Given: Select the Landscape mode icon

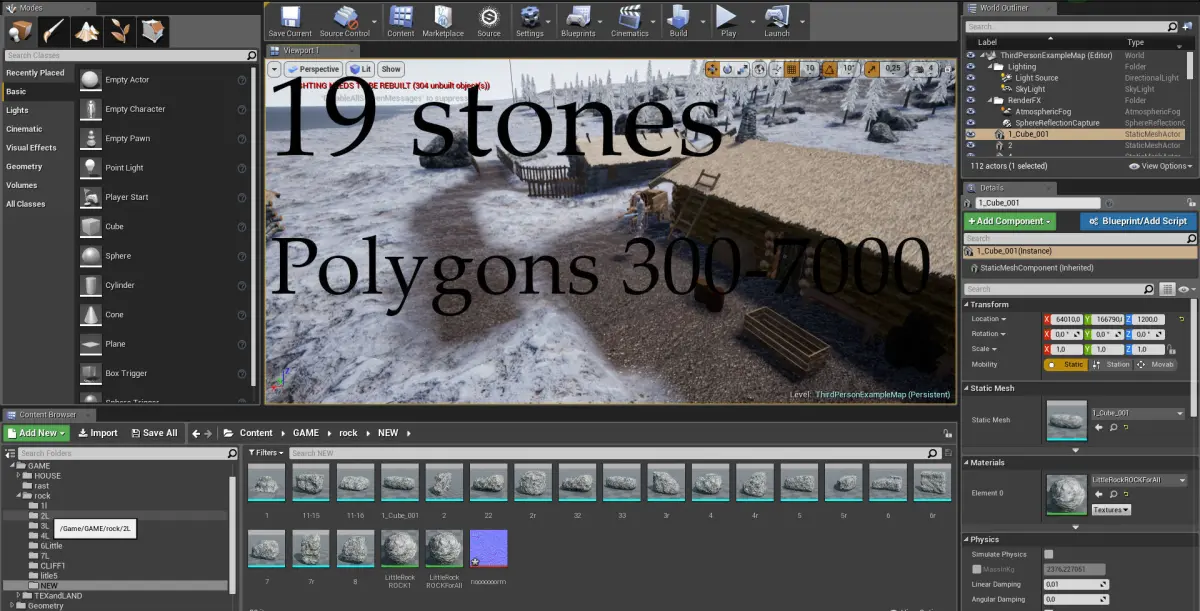Looking at the screenshot, I should coord(87,31).
